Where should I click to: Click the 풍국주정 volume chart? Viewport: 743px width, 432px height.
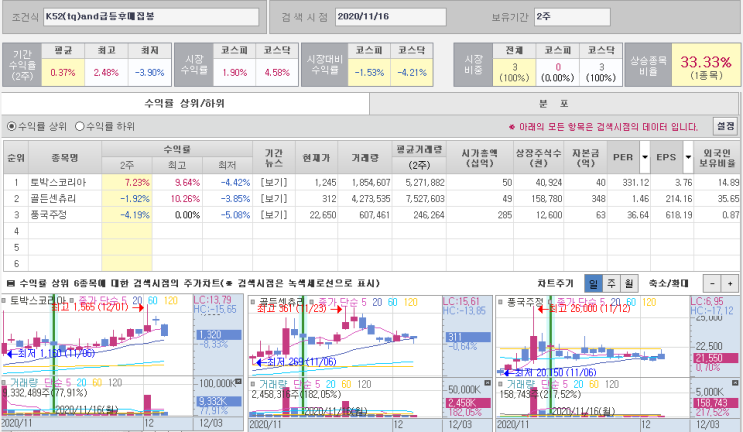pyautogui.click(x=592, y=397)
